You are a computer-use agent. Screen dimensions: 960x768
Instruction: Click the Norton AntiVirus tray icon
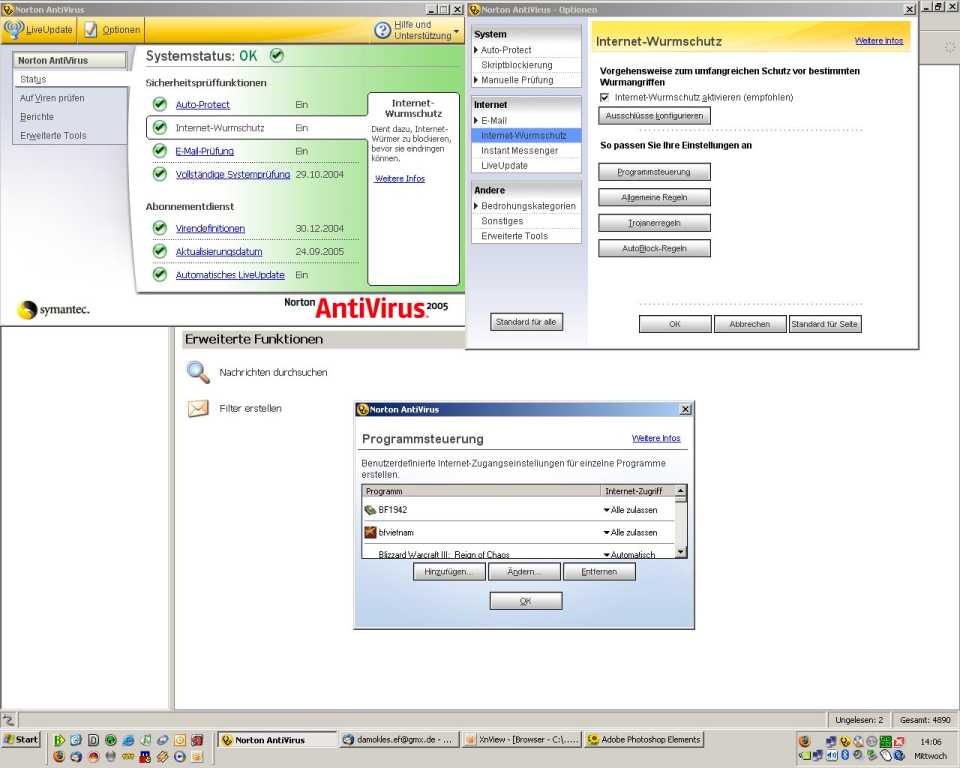coord(845,742)
